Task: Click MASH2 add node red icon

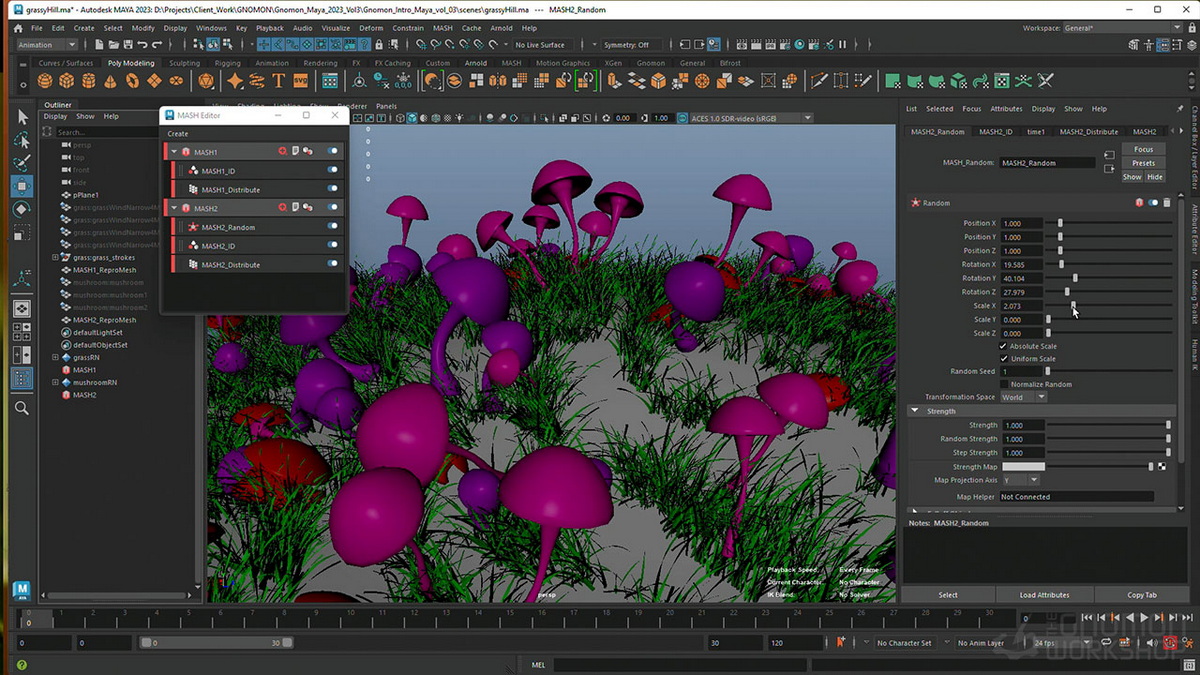Action: [x=283, y=208]
